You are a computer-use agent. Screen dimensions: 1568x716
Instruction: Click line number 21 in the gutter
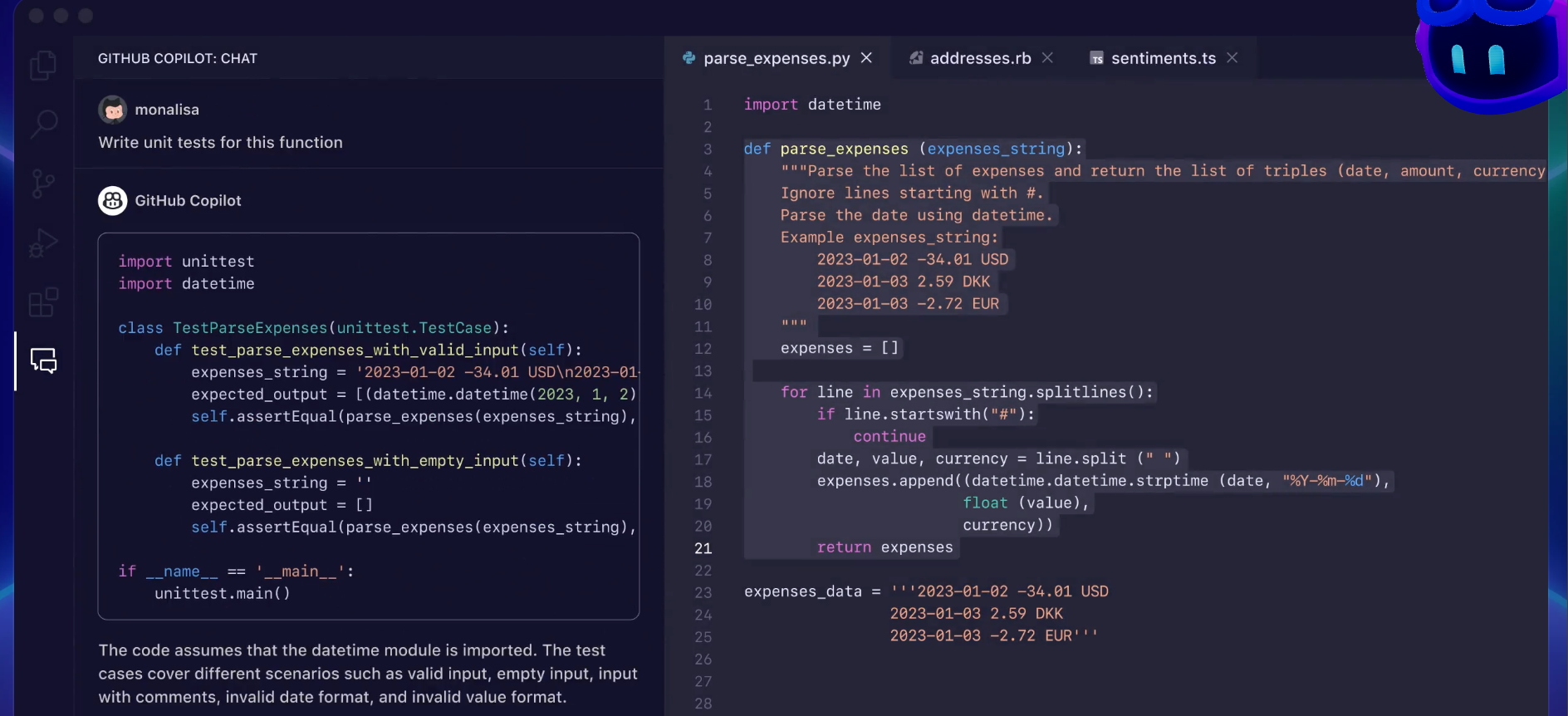(703, 548)
